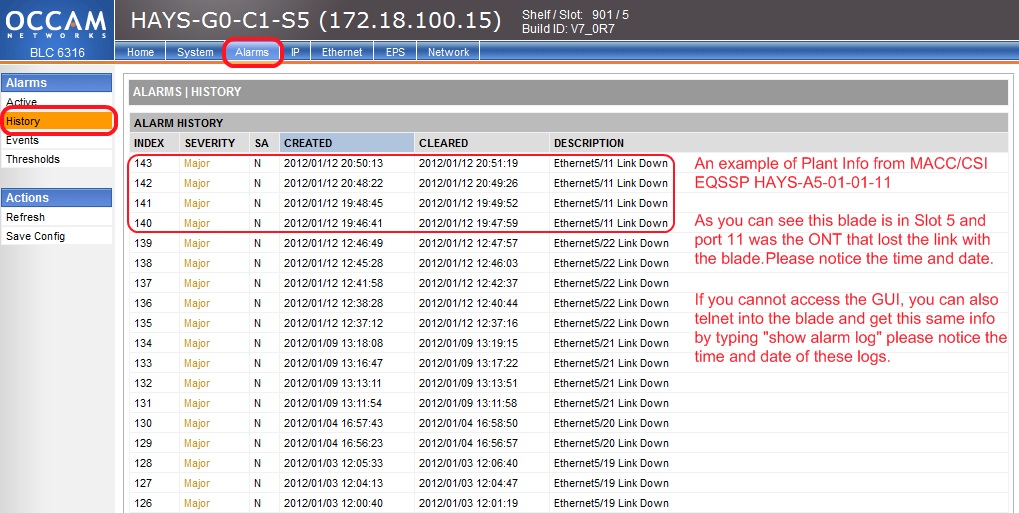This screenshot has width=1019, height=513.
Task: Click the INDEX column header
Action: point(149,143)
